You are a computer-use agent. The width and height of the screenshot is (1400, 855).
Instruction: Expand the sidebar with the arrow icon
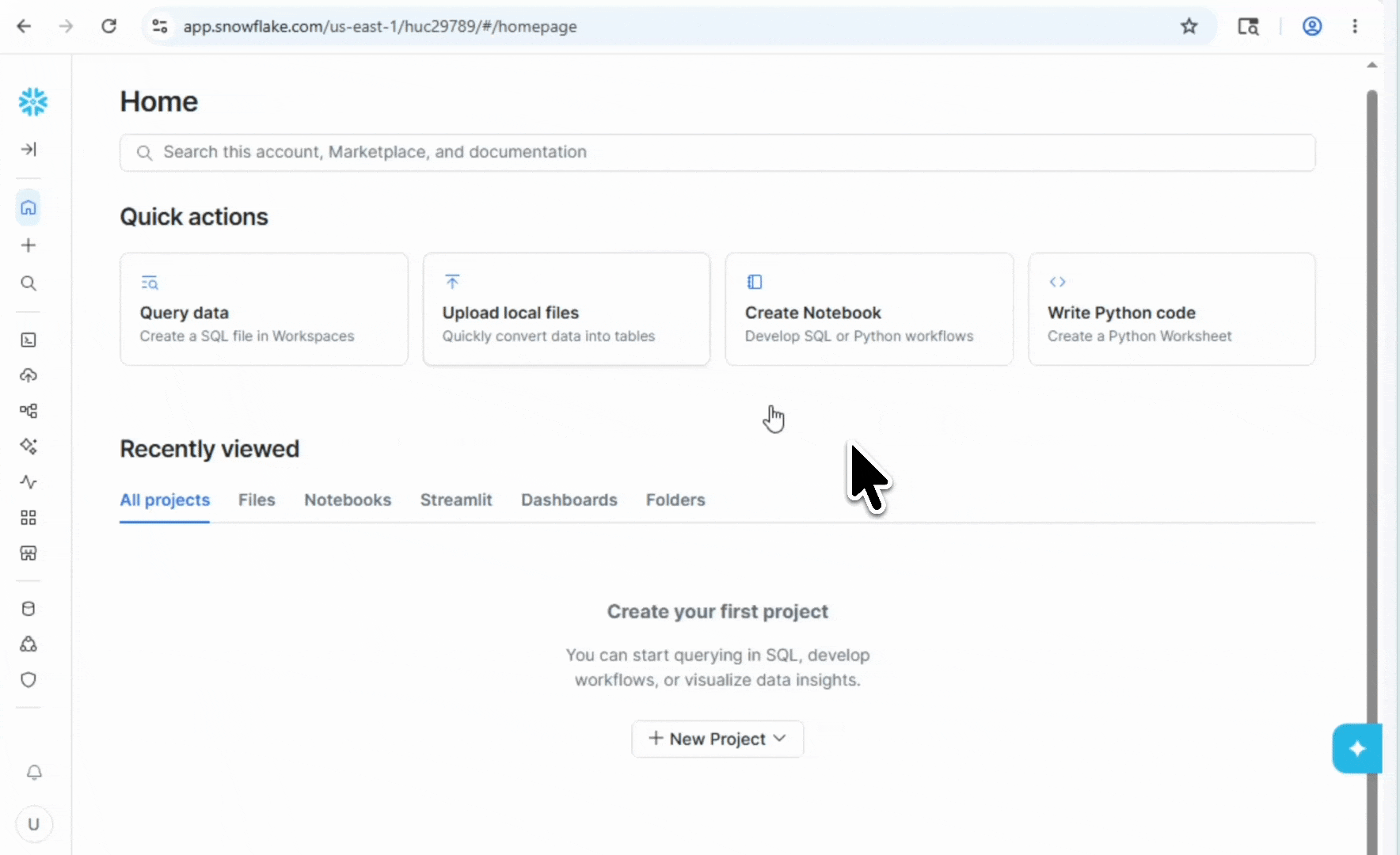pos(29,149)
